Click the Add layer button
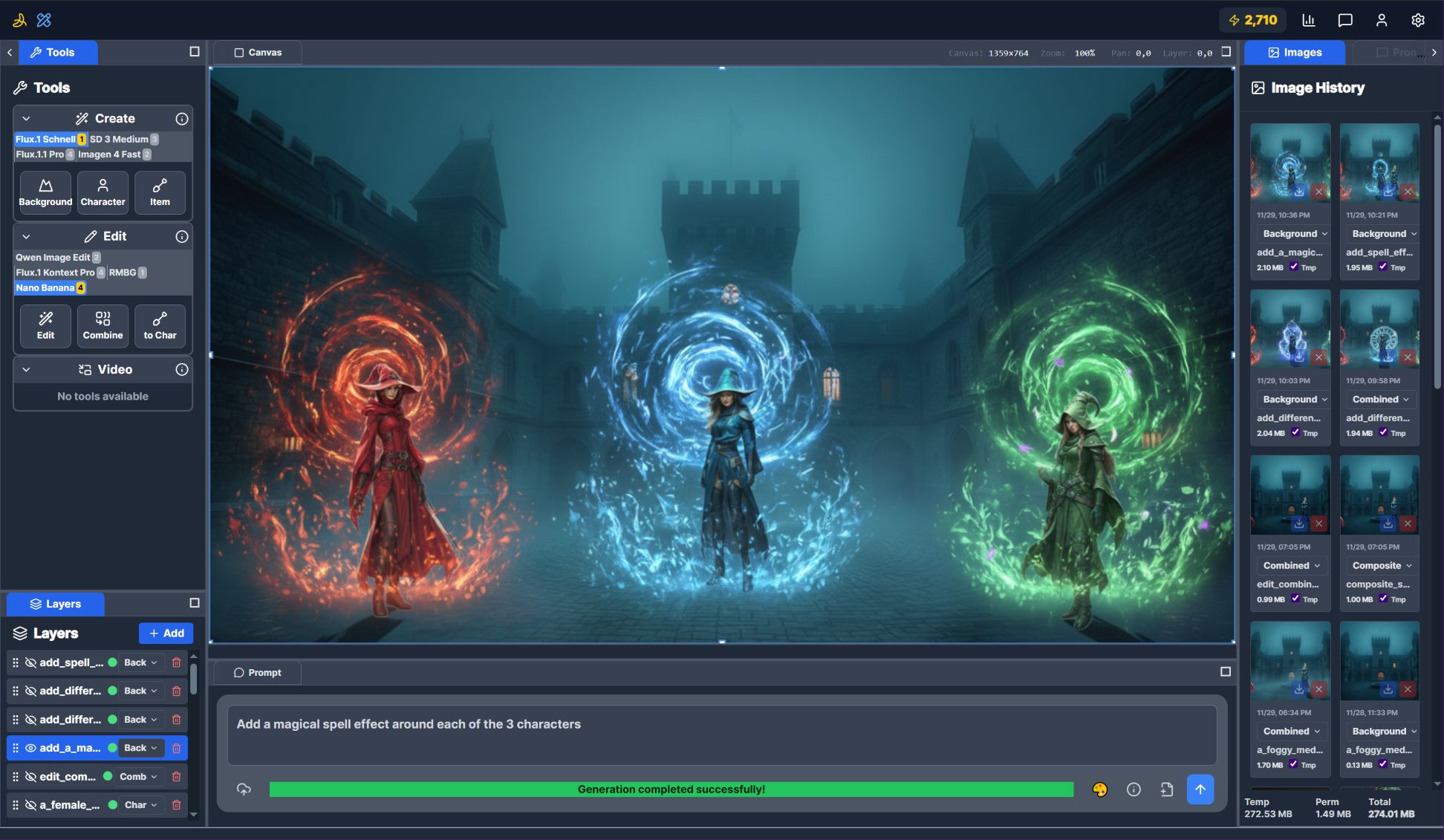The width and height of the screenshot is (1444, 840). (x=166, y=634)
